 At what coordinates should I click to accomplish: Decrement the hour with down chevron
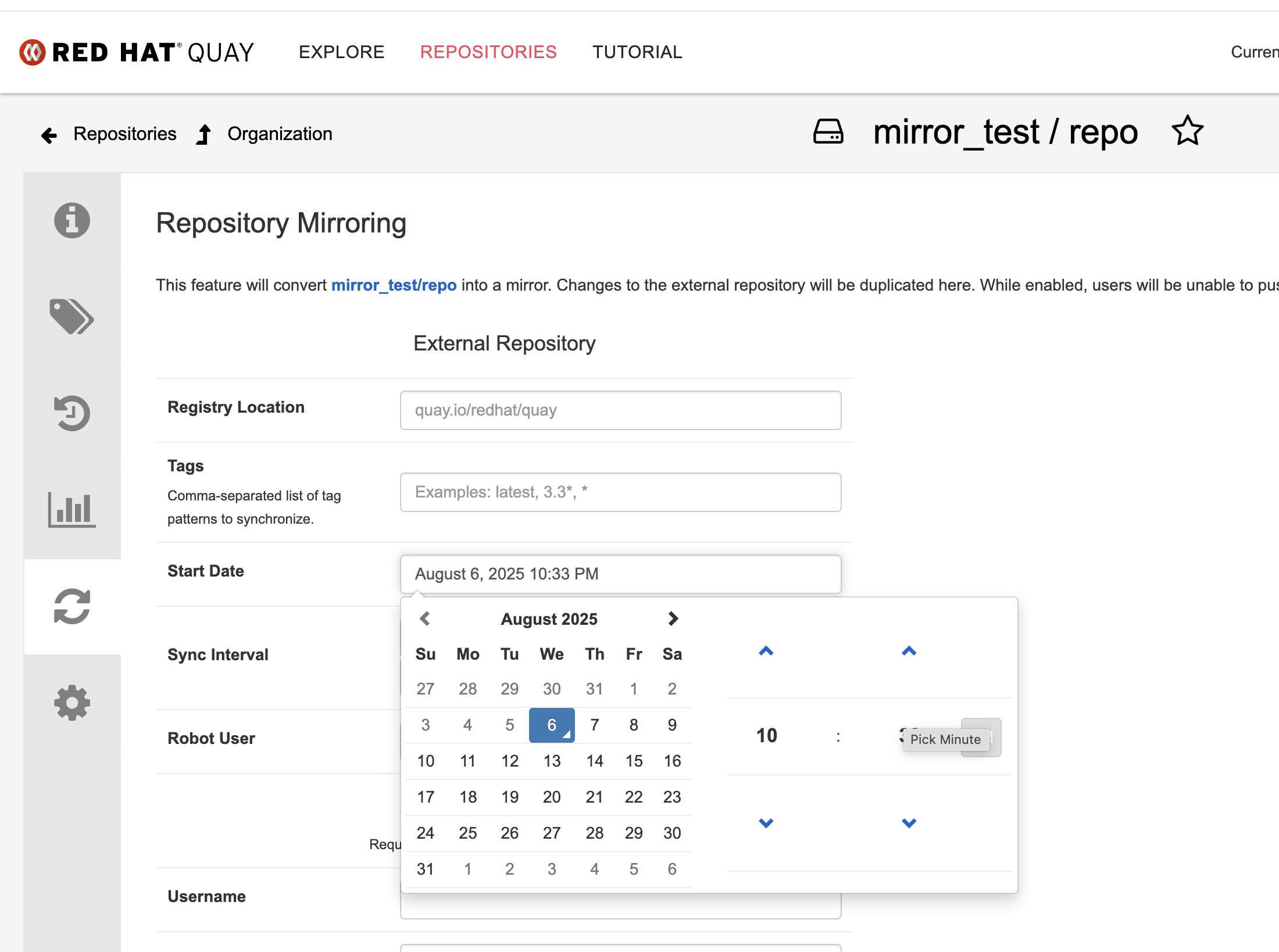point(766,822)
